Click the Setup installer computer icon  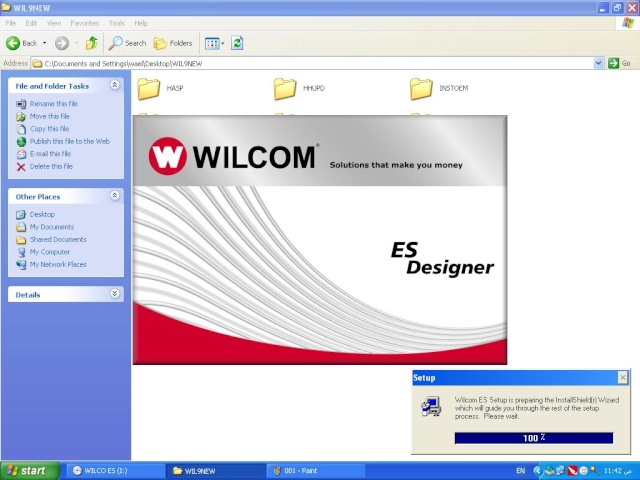(431, 407)
